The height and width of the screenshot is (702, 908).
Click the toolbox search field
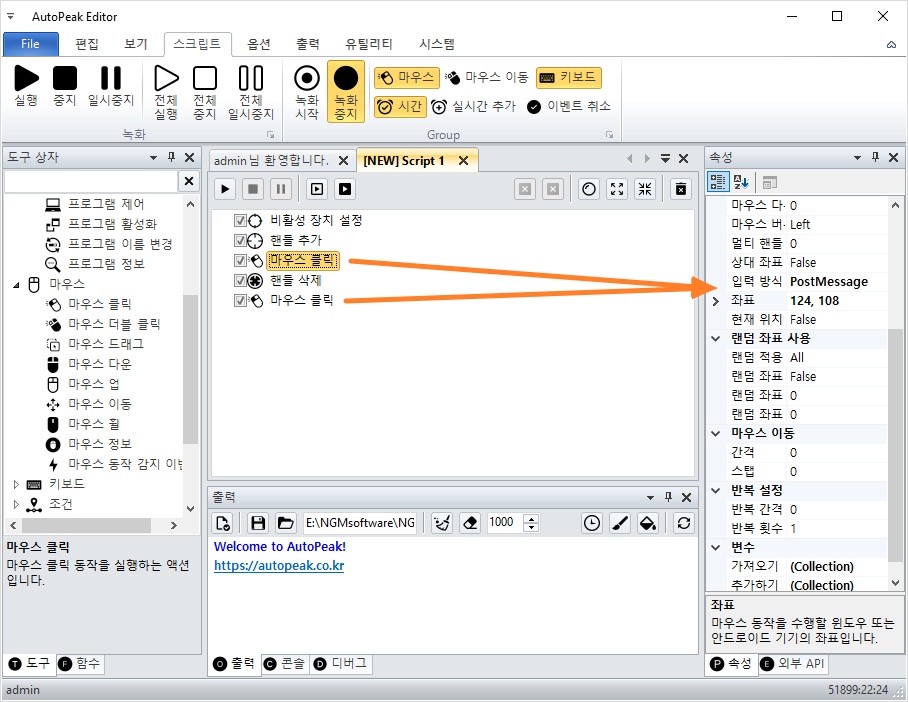[x=90, y=181]
